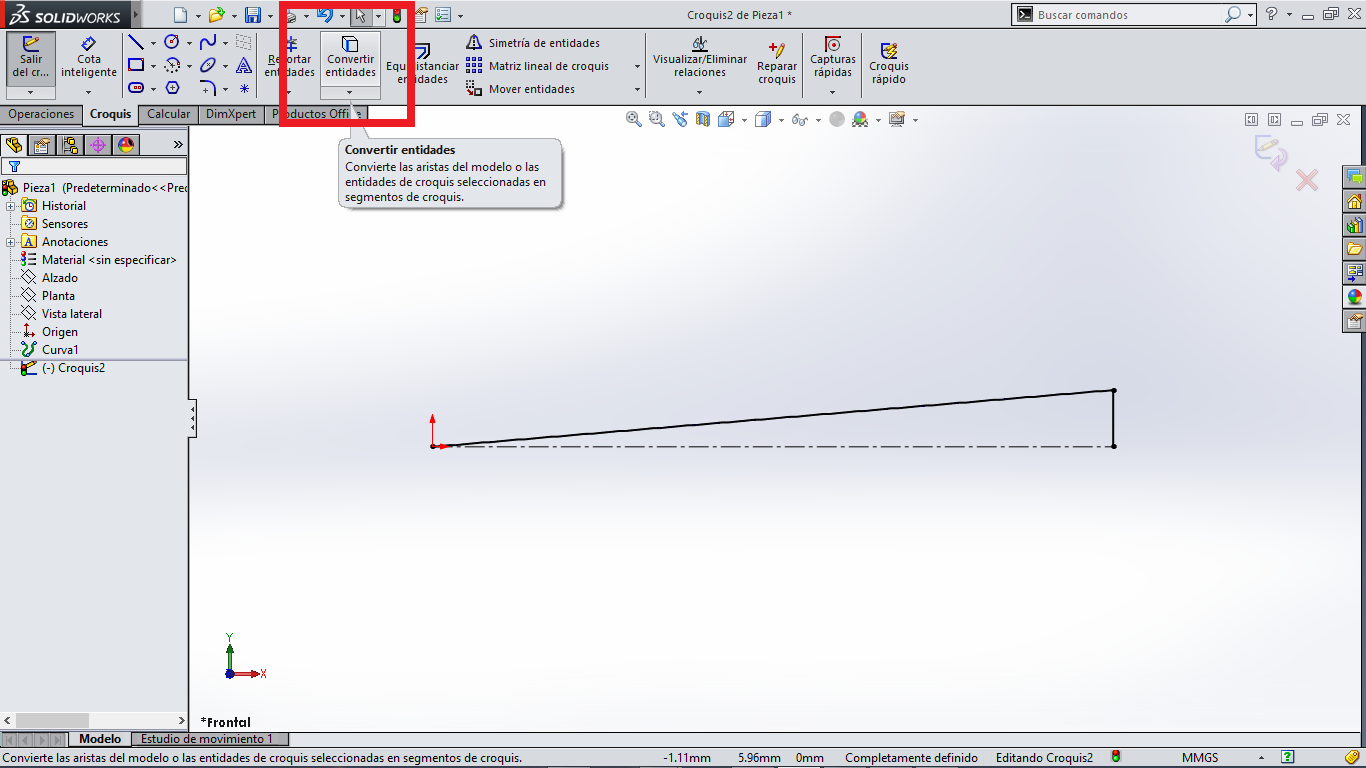Open the FeatureManager design tree tab
This screenshot has width=1366, height=768.
click(x=14, y=145)
